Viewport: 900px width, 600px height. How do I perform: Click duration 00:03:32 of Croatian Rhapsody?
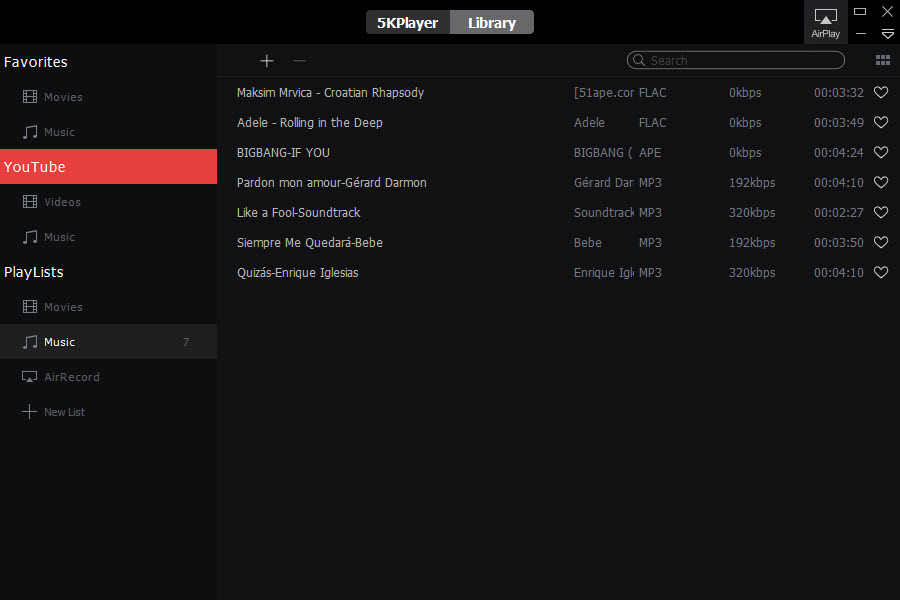(839, 92)
